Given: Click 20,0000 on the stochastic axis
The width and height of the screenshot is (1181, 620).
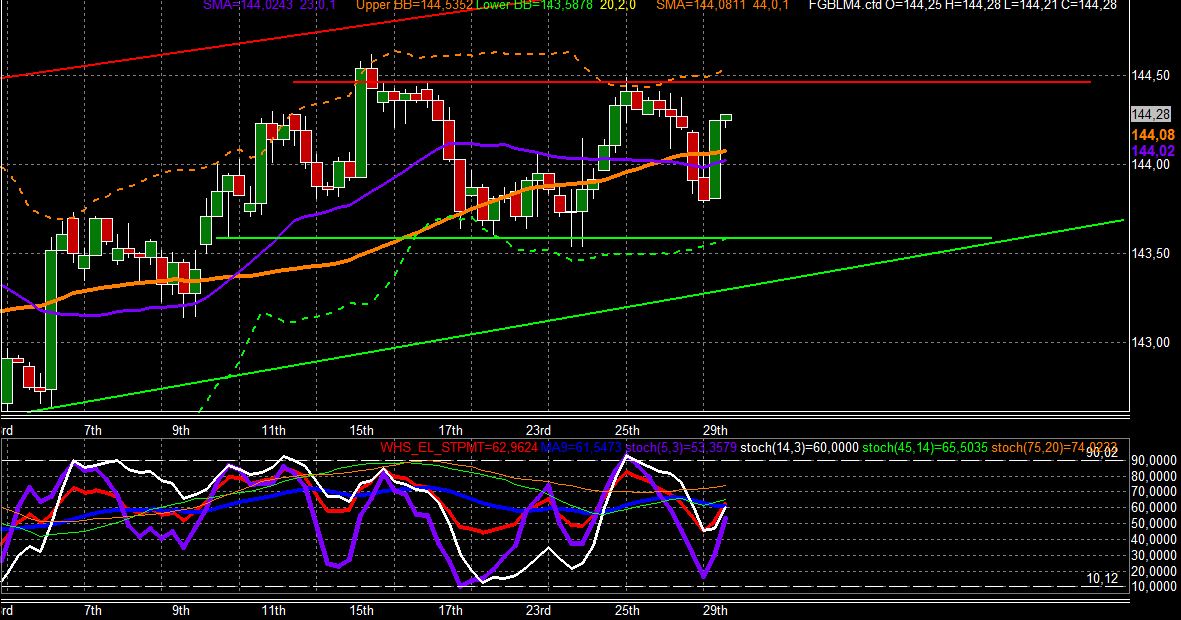Looking at the screenshot, I should (1154, 571).
